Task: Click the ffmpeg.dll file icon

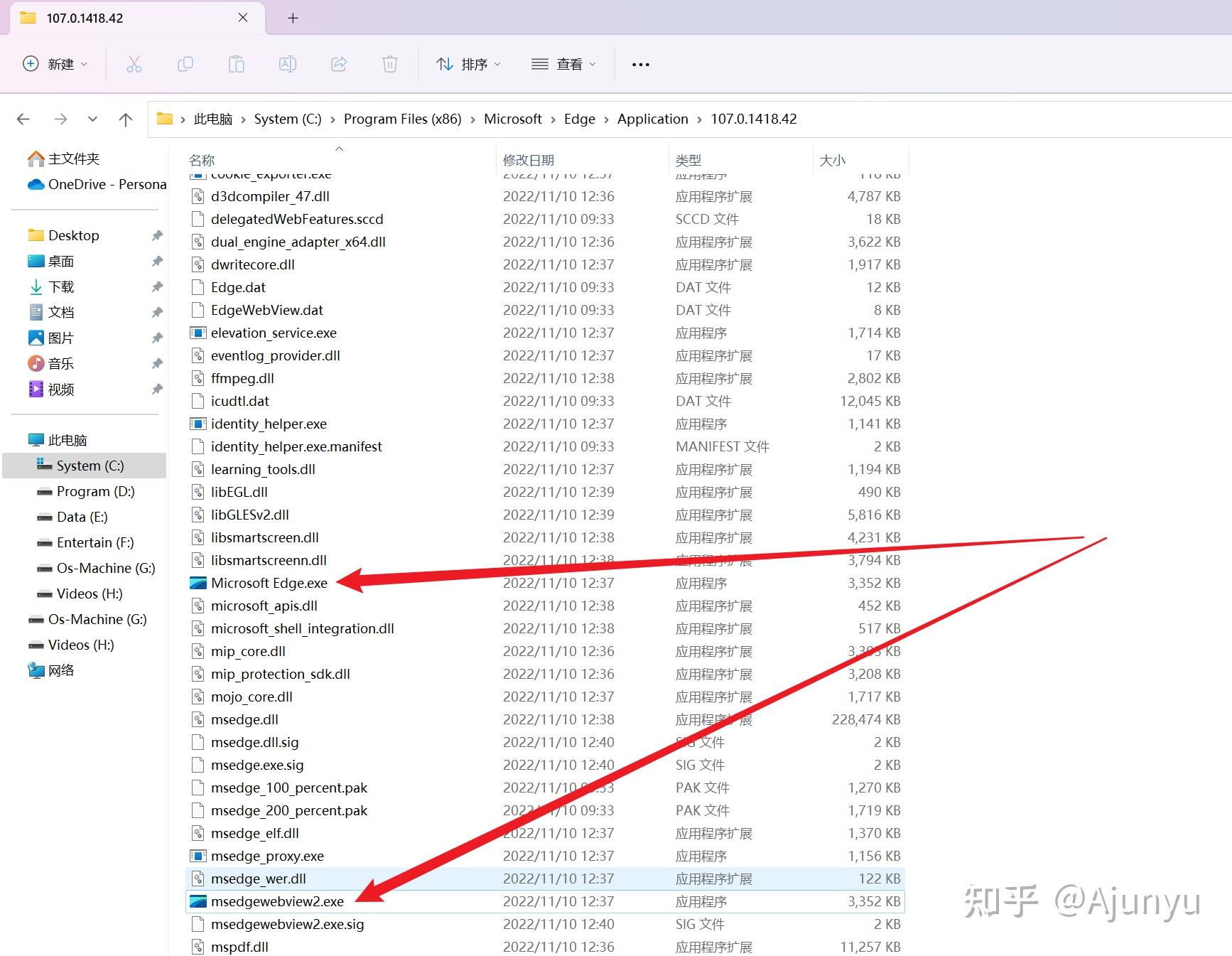Action: (x=198, y=378)
